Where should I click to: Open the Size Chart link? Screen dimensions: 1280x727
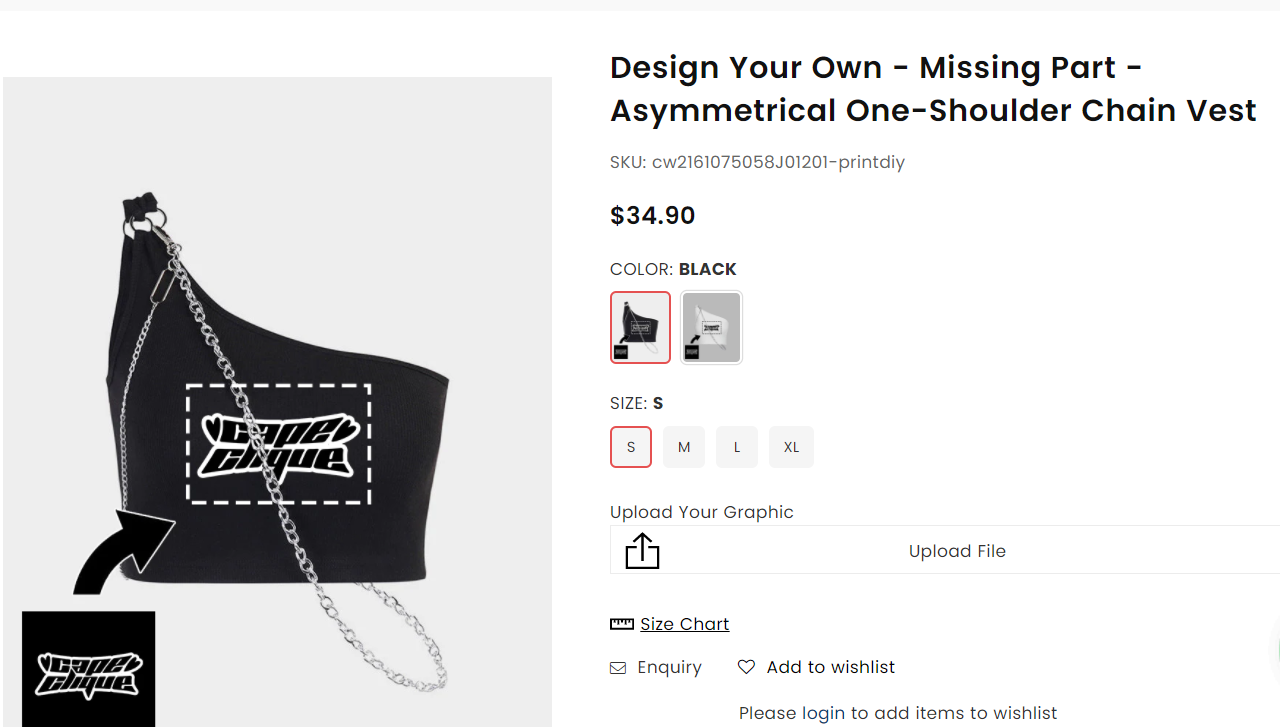(x=685, y=624)
